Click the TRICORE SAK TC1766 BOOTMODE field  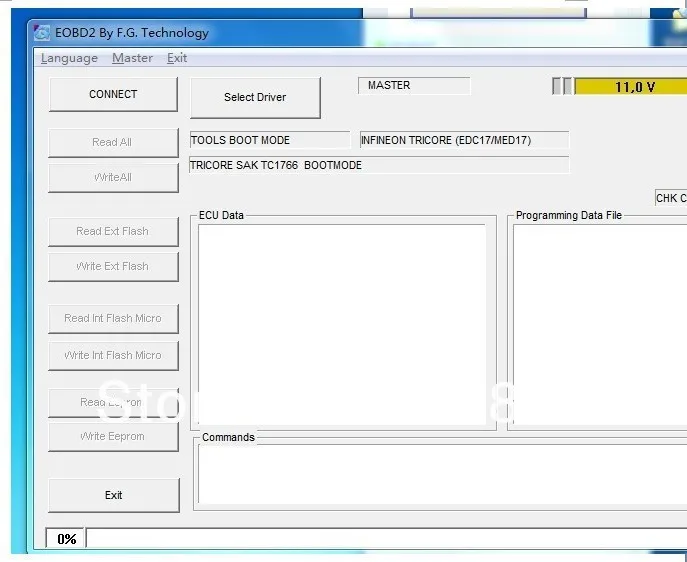click(x=379, y=165)
